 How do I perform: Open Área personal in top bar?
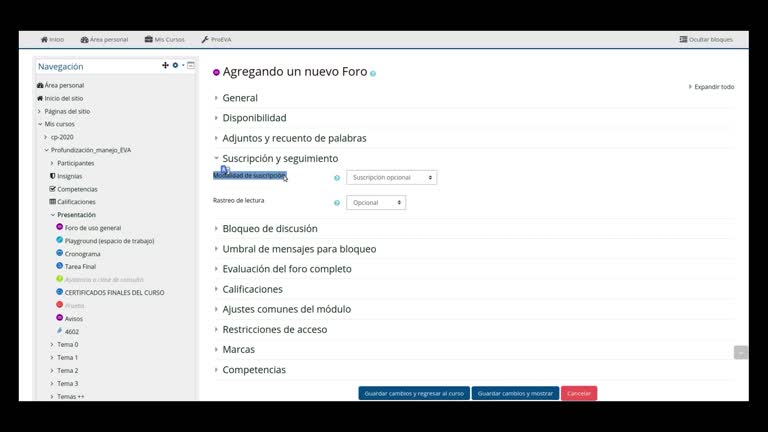click(x=104, y=39)
